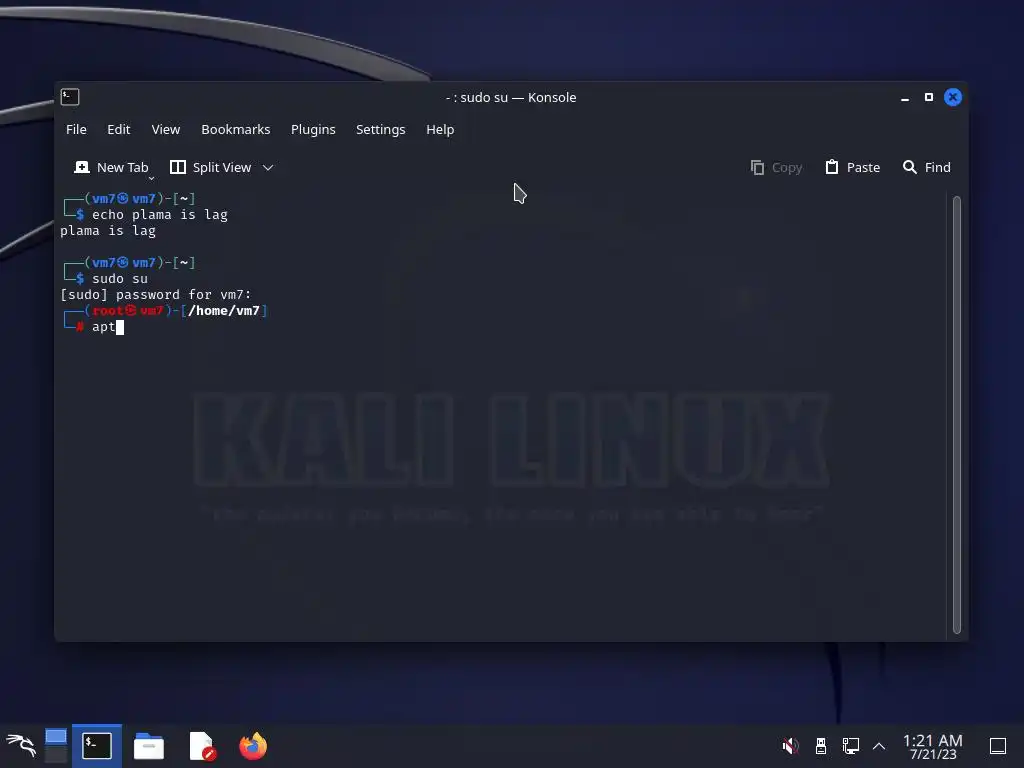This screenshot has height=768, width=1024.
Task: Launch Firefox from the taskbar
Action: click(253, 746)
